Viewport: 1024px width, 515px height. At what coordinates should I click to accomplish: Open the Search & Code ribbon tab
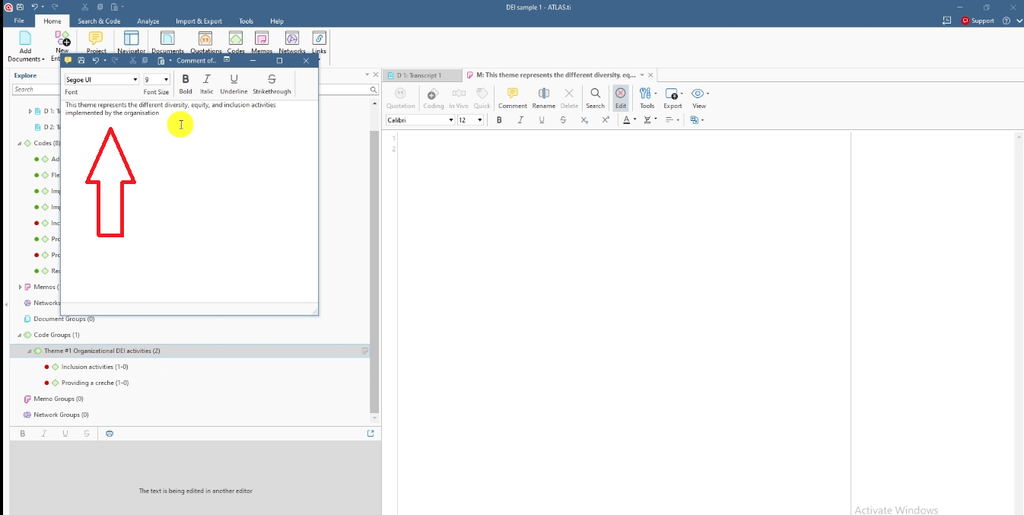tap(99, 21)
